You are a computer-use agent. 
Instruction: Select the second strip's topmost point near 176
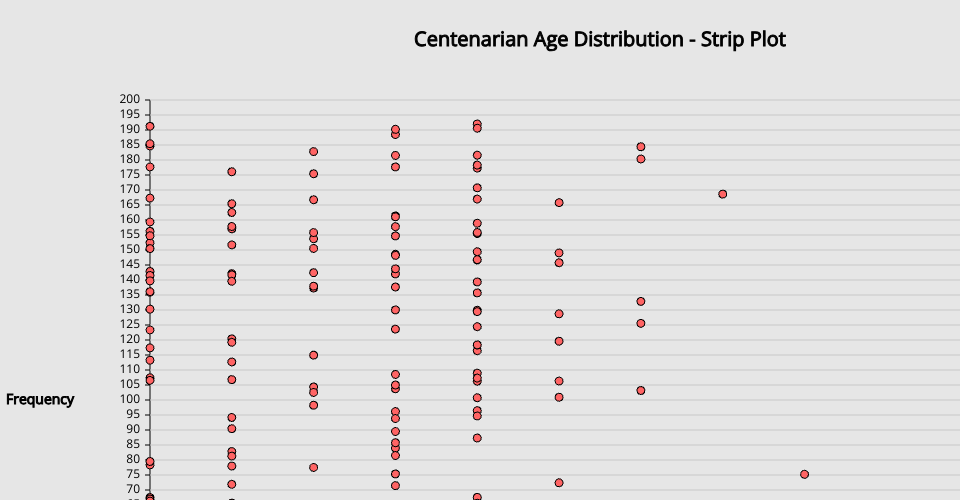[232, 172]
